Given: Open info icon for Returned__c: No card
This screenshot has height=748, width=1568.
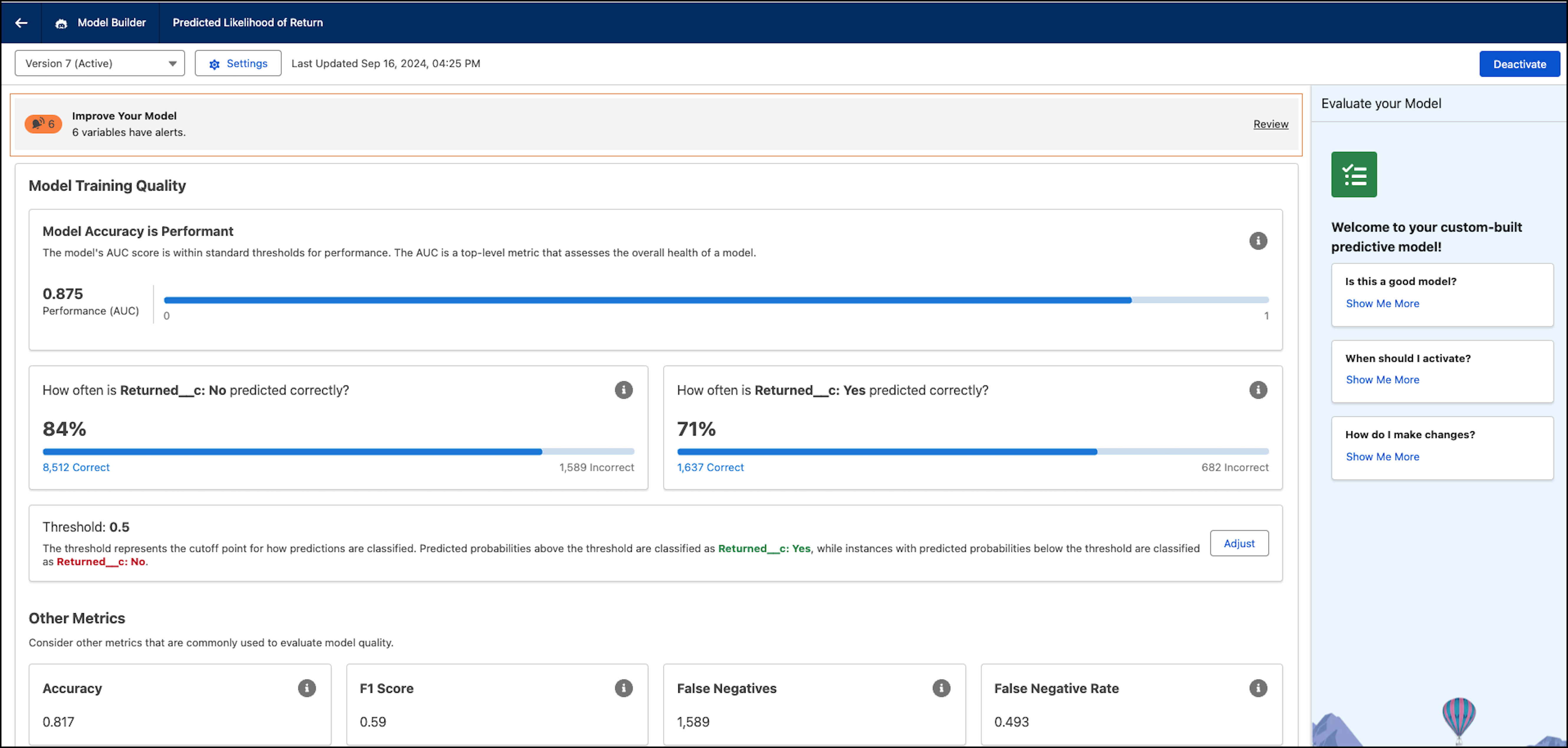Looking at the screenshot, I should pyautogui.click(x=623, y=390).
